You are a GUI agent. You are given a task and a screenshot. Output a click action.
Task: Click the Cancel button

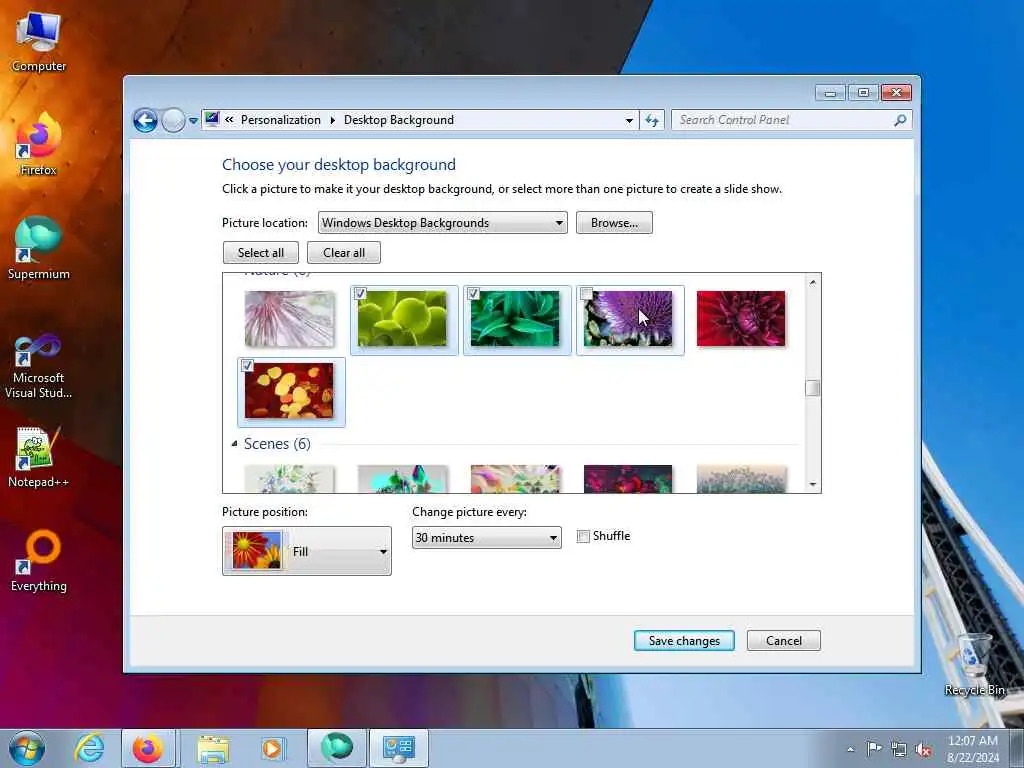(784, 641)
